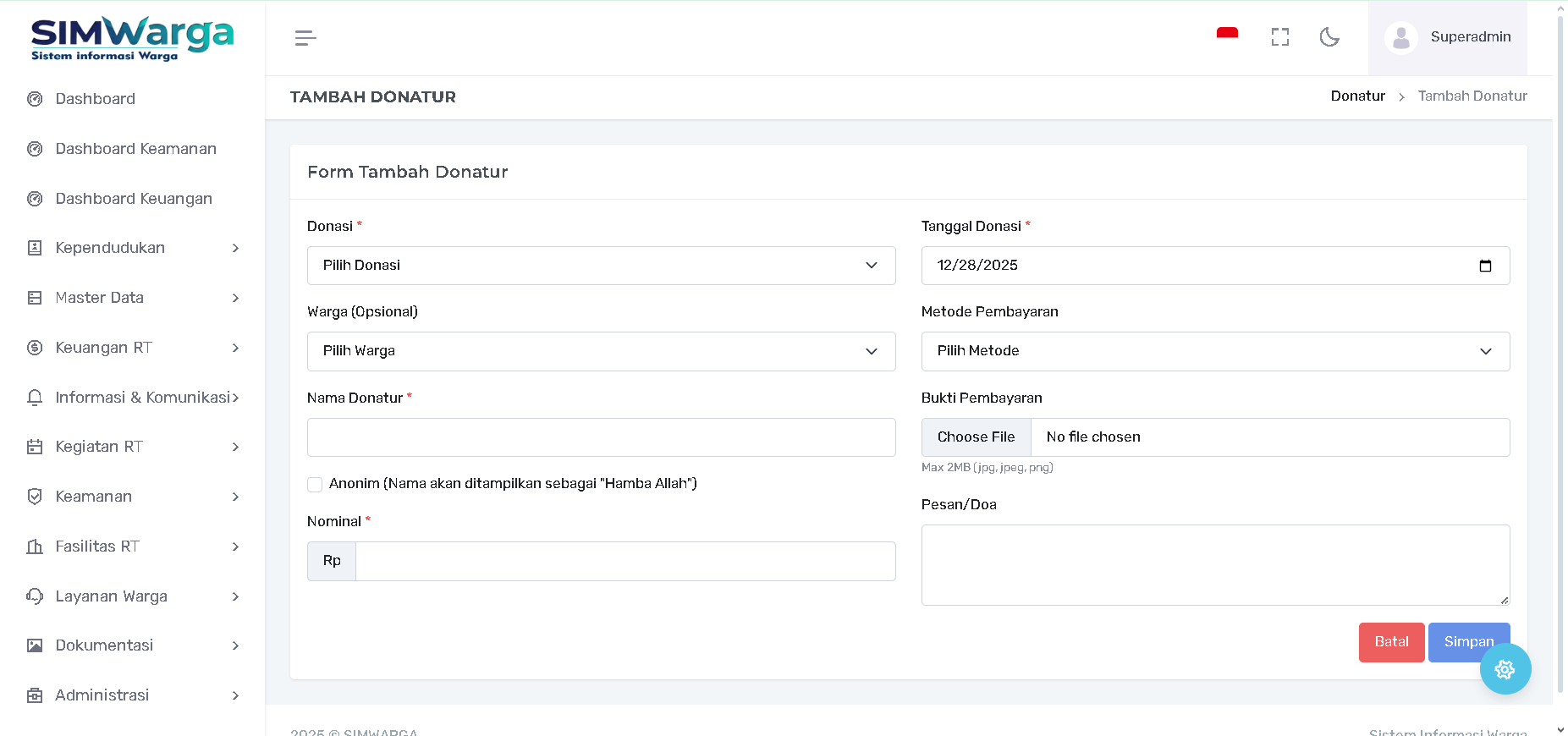Click the Superadmin user avatar

coord(1401,38)
